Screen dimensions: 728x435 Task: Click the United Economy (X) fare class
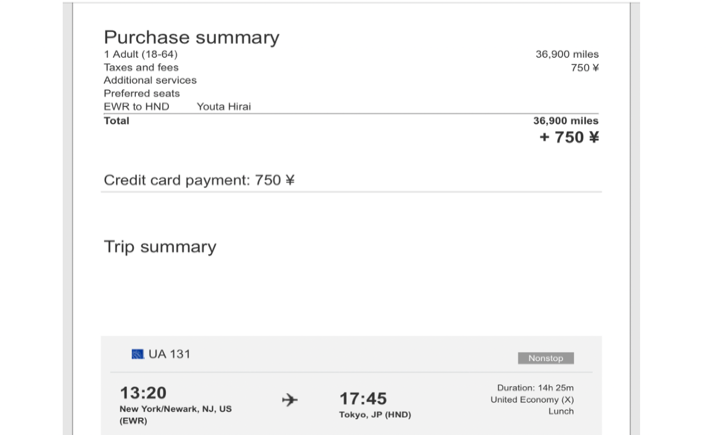[532, 400]
